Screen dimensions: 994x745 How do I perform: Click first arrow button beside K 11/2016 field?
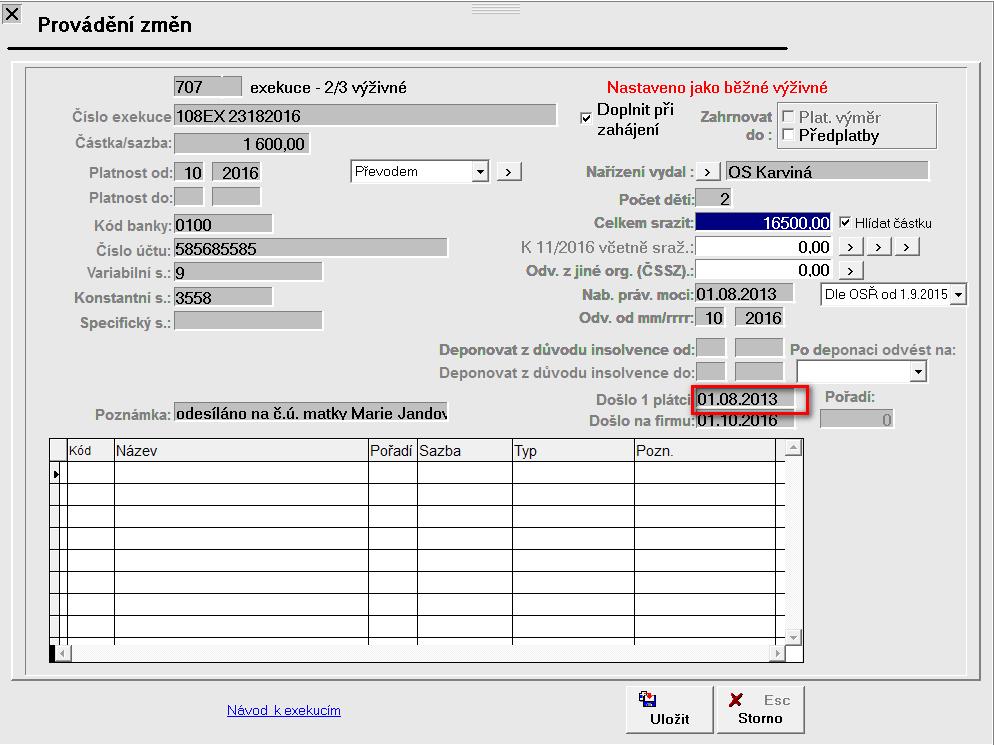(851, 247)
